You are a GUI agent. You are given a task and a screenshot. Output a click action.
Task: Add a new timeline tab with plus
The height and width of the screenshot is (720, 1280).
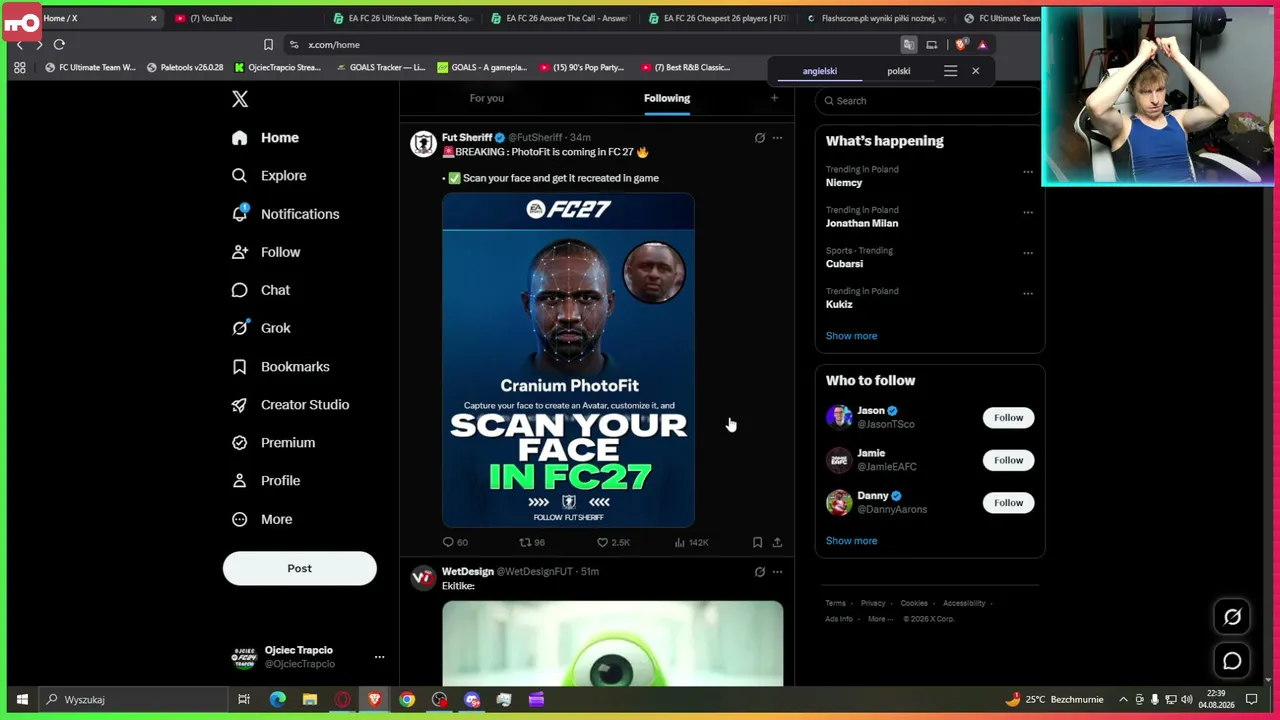coord(774,98)
